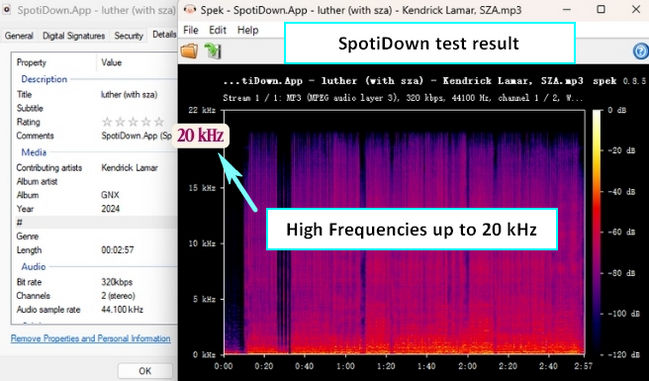649x381 pixels.
Task: Open the File menu in Spek
Action: point(191,30)
